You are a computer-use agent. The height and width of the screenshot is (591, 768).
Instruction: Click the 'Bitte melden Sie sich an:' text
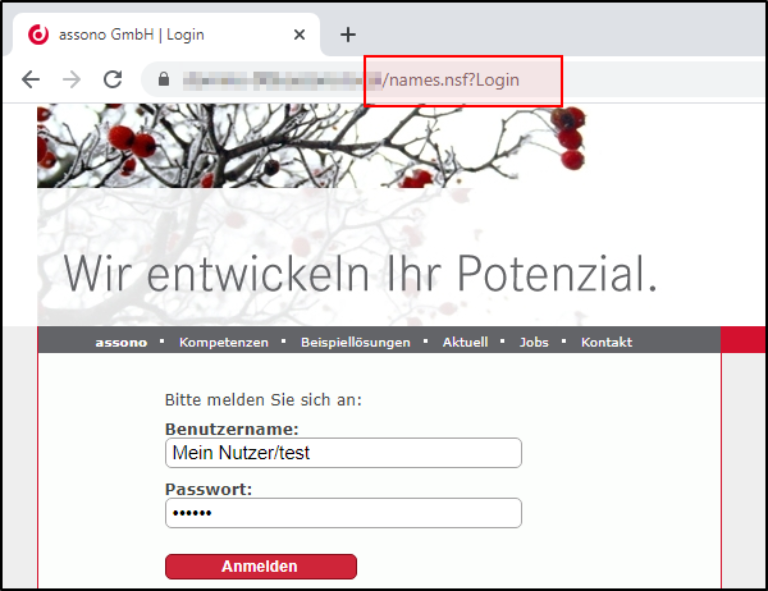[264, 400]
